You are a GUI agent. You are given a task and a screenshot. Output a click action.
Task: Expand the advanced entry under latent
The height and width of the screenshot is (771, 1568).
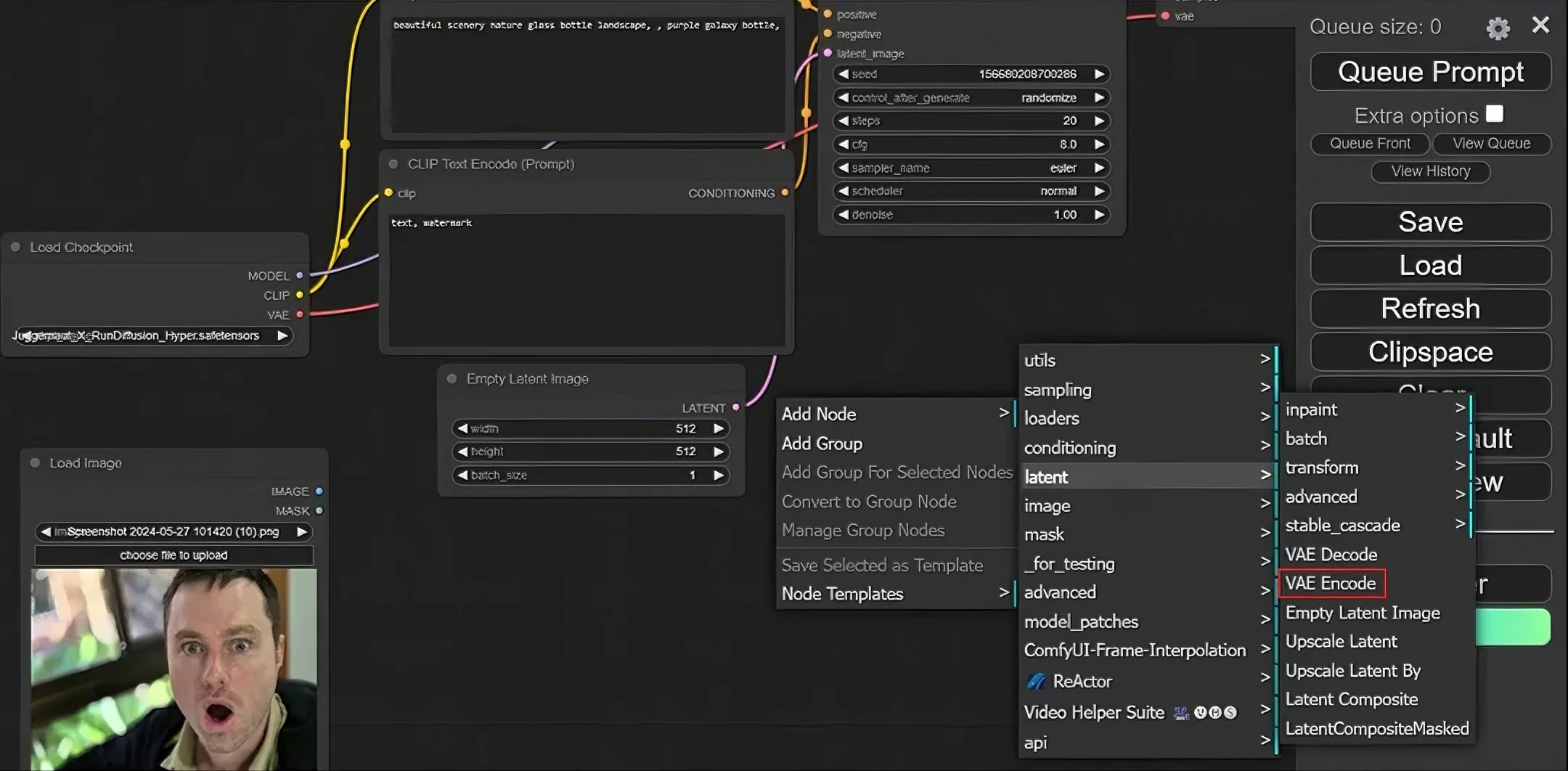(1376, 497)
